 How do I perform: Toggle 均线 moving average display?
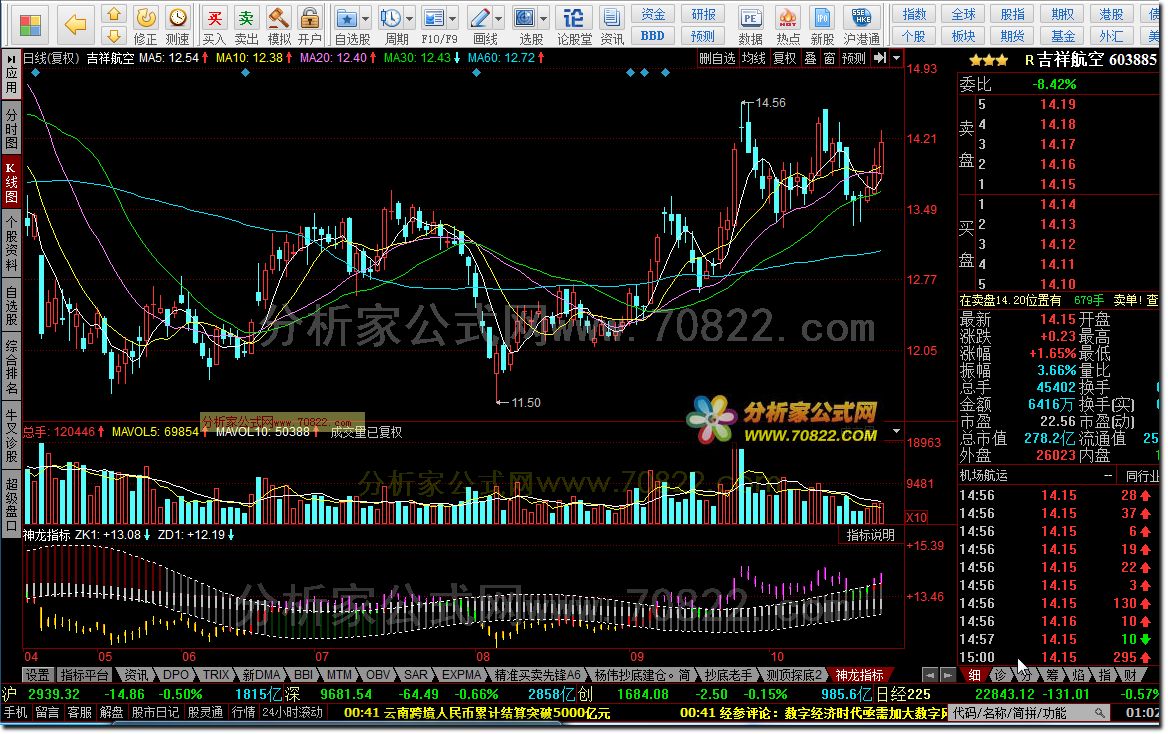(754, 57)
